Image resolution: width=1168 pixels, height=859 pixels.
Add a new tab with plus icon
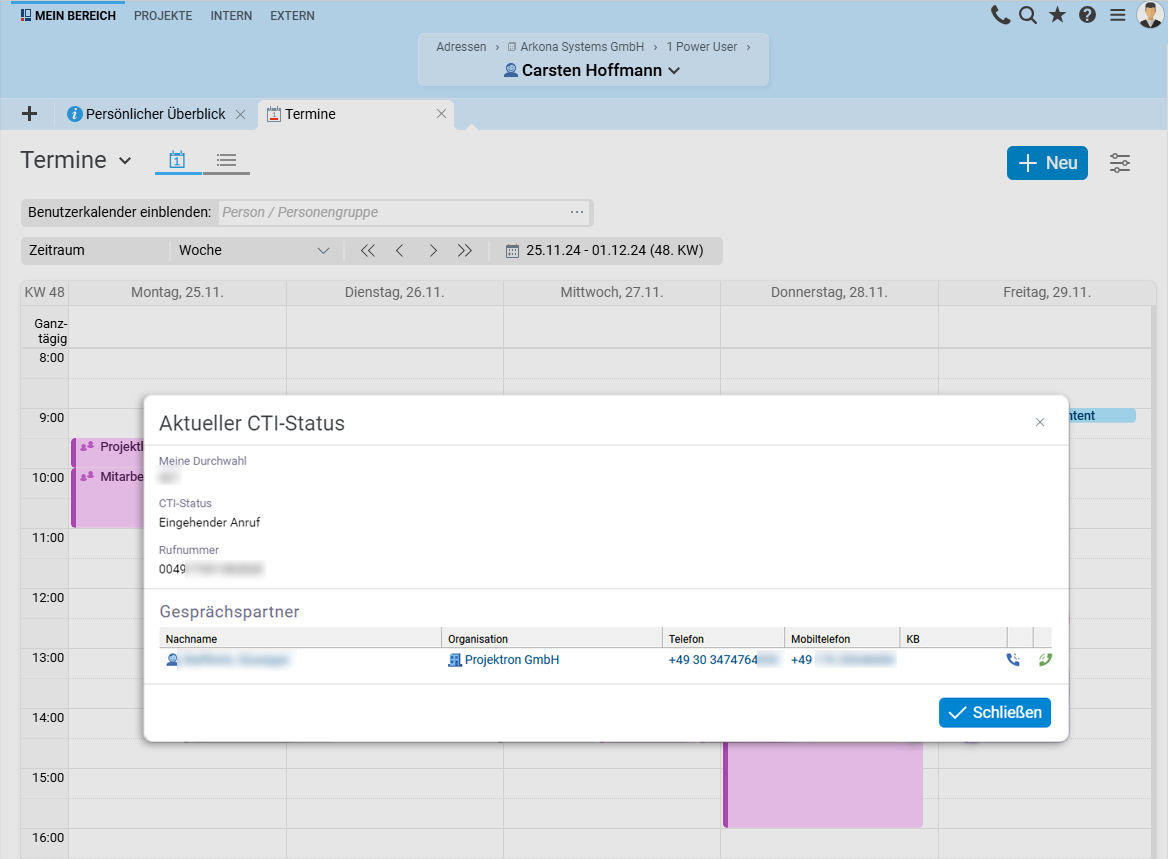29,113
